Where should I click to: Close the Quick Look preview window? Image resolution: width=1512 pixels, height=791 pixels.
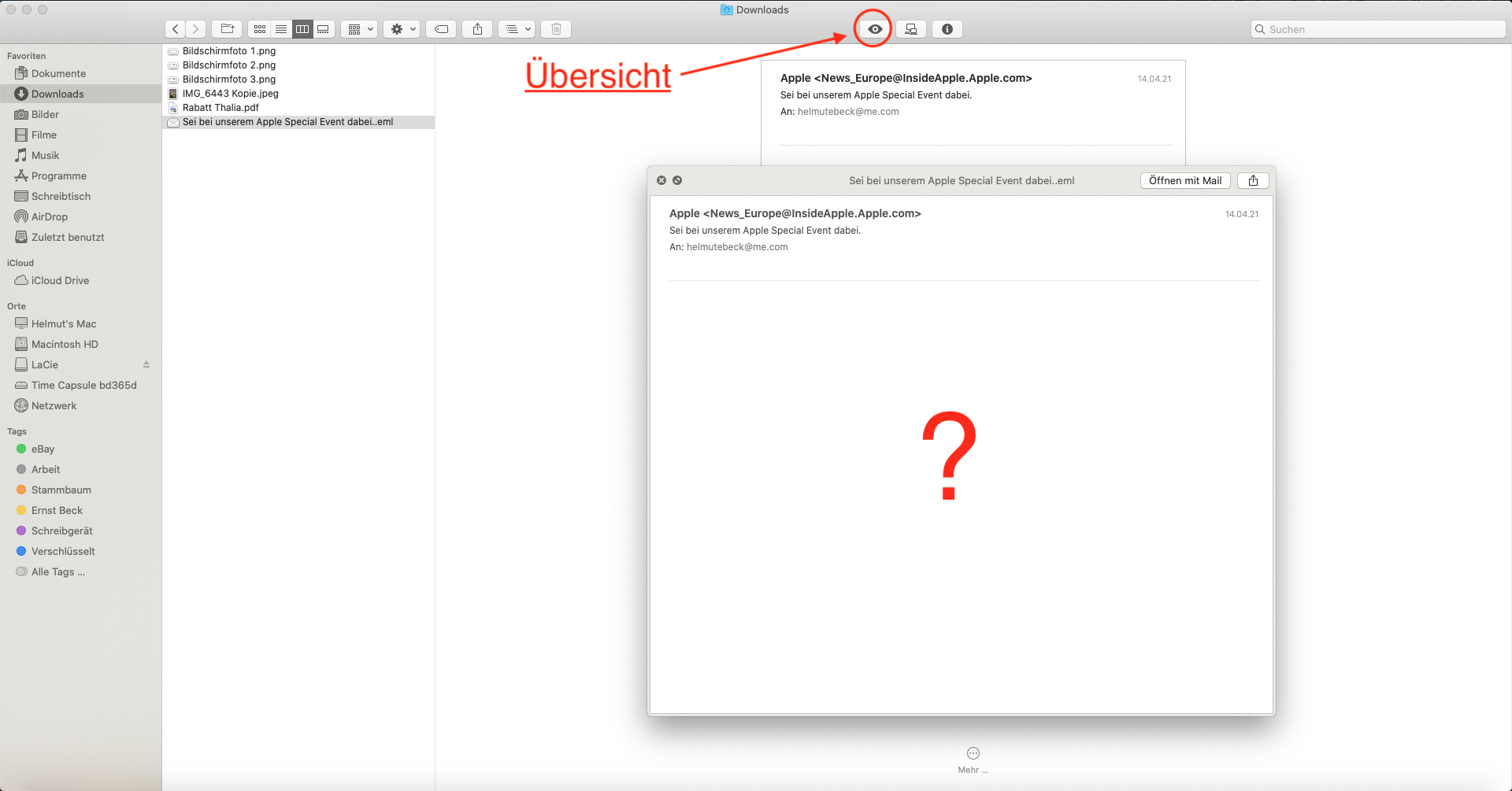click(661, 180)
